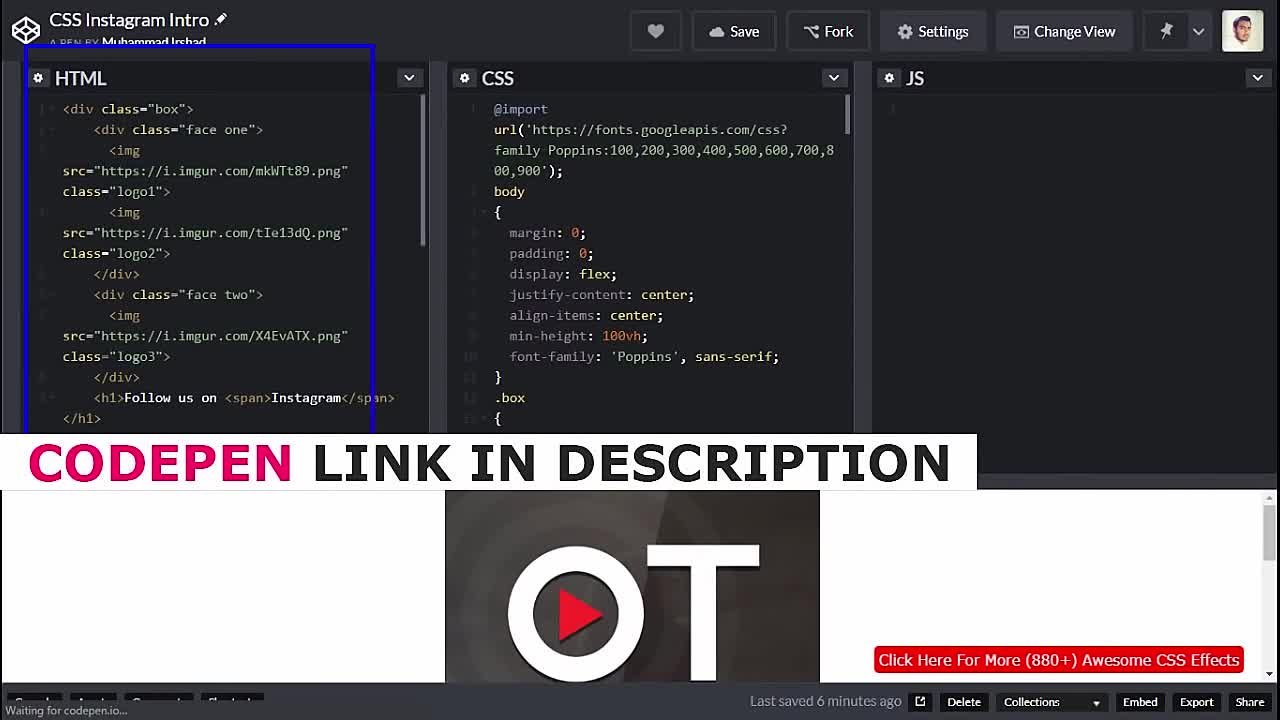
Task: Click the '.box' selector in CSS
Action: click(x=509, y=398)
